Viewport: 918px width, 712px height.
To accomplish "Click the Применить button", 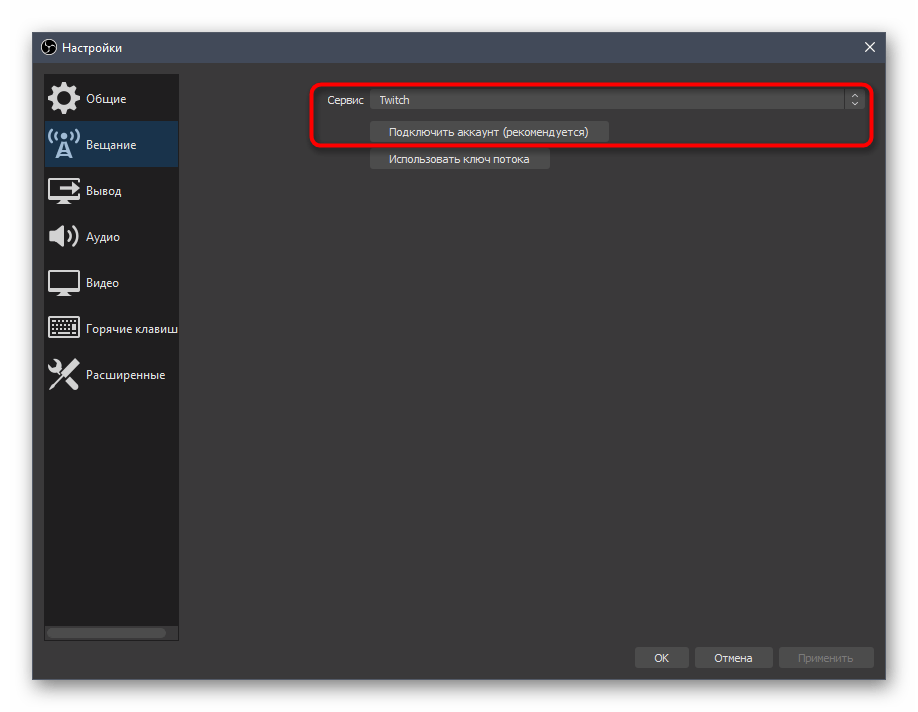I will pos(825,658).
